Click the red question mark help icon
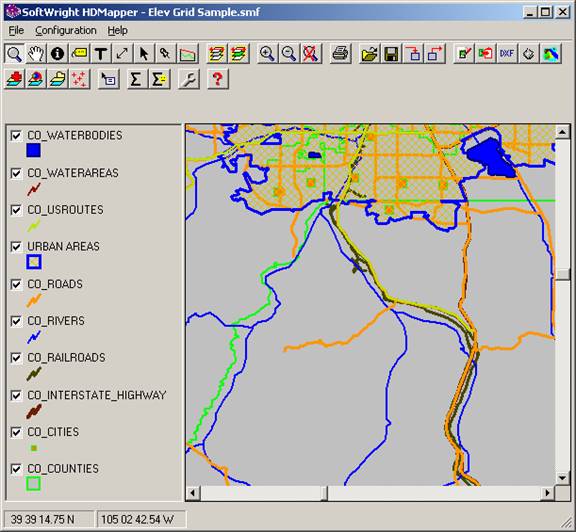The image size is (576, 532). pos(217,79)
